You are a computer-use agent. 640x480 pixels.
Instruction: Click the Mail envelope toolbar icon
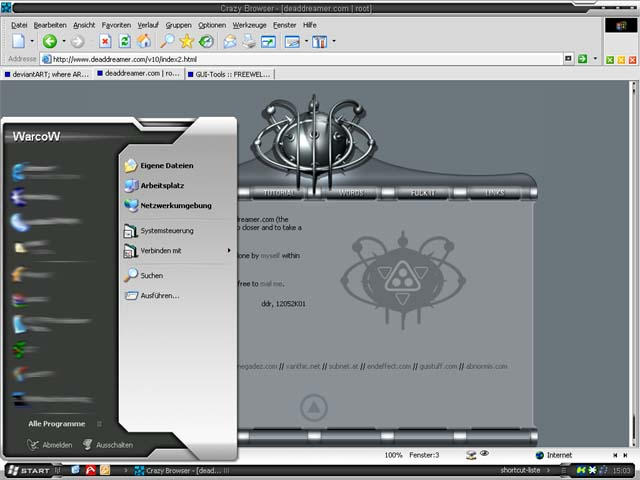(x=230, y=41)
